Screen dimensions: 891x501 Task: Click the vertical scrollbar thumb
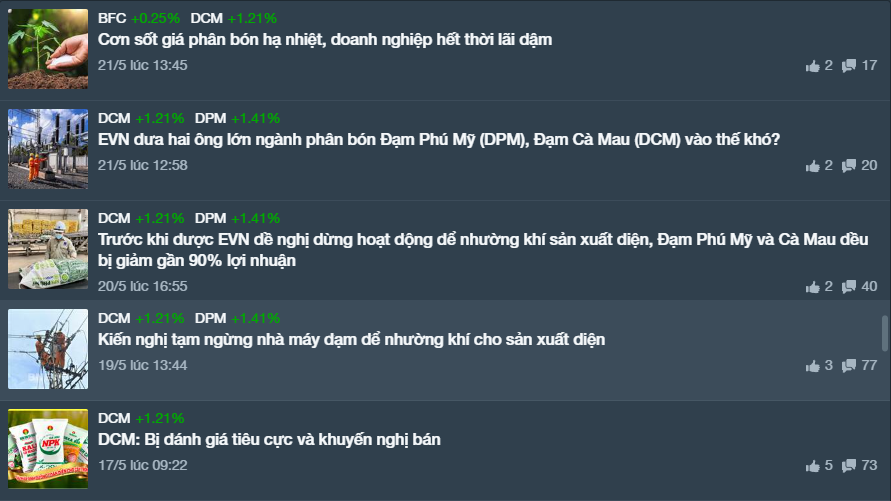[x=884, y=333]
